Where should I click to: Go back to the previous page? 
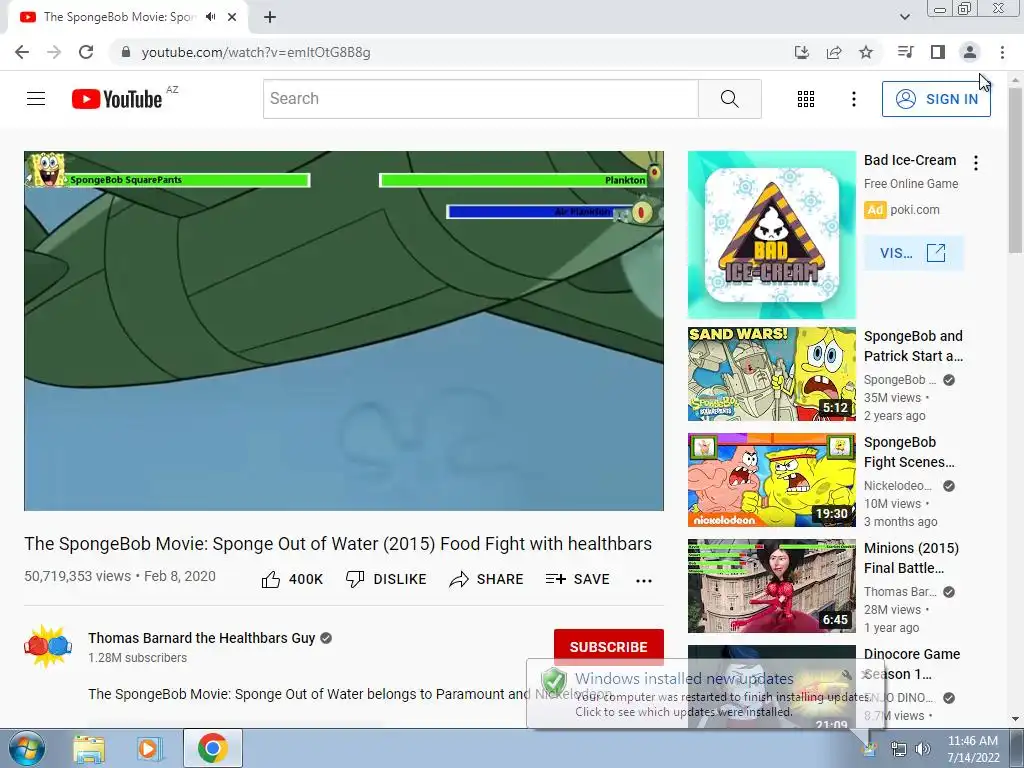point(22,52)
